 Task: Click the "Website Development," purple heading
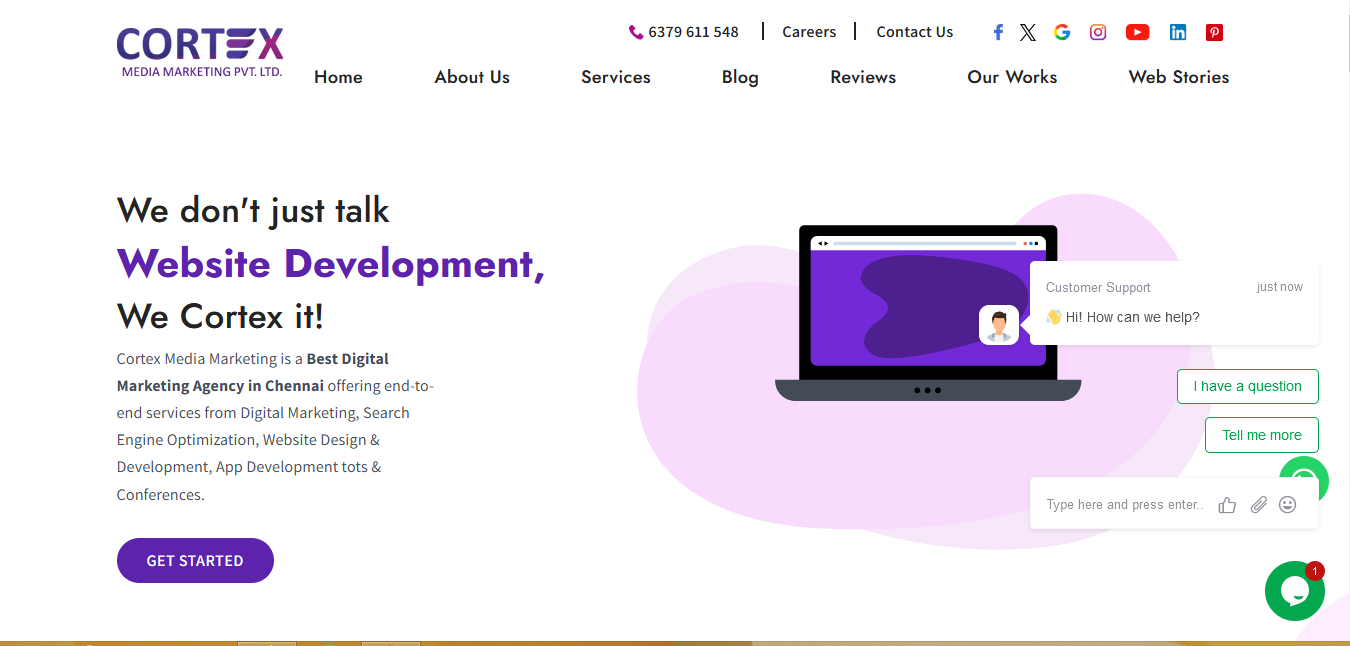click(331, 263)
